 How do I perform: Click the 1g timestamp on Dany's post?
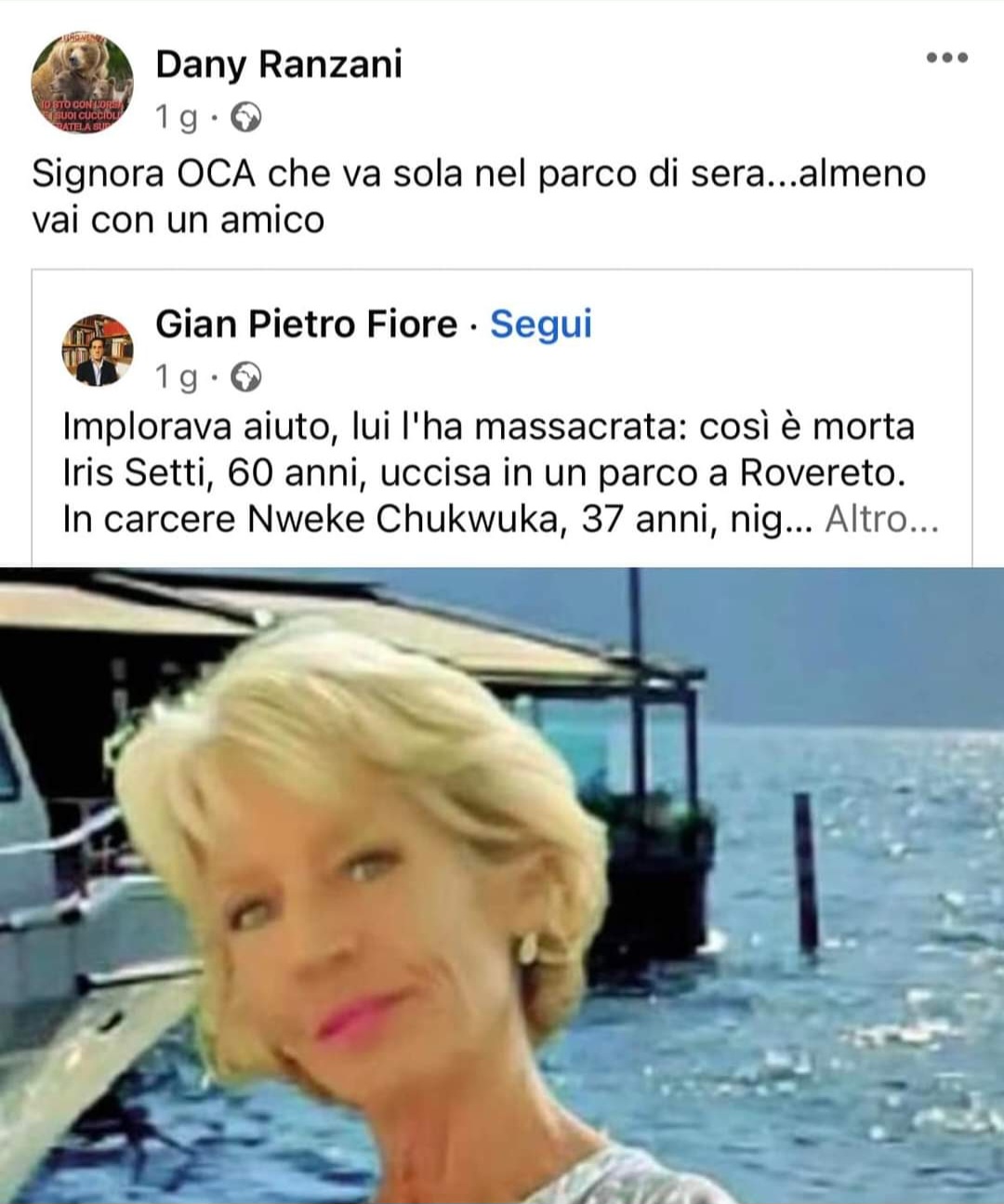coord(177,118)
